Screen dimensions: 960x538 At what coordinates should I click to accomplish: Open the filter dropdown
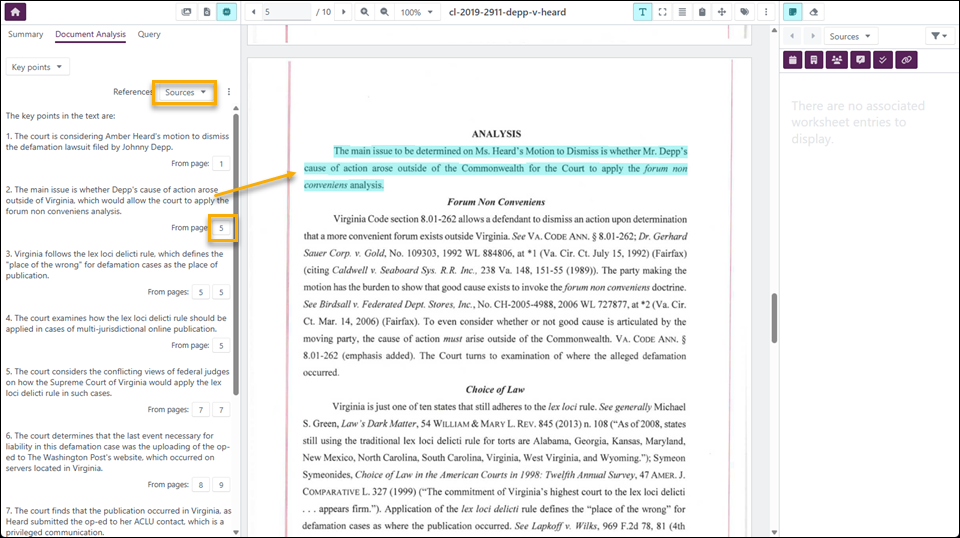tap(939, 36)
